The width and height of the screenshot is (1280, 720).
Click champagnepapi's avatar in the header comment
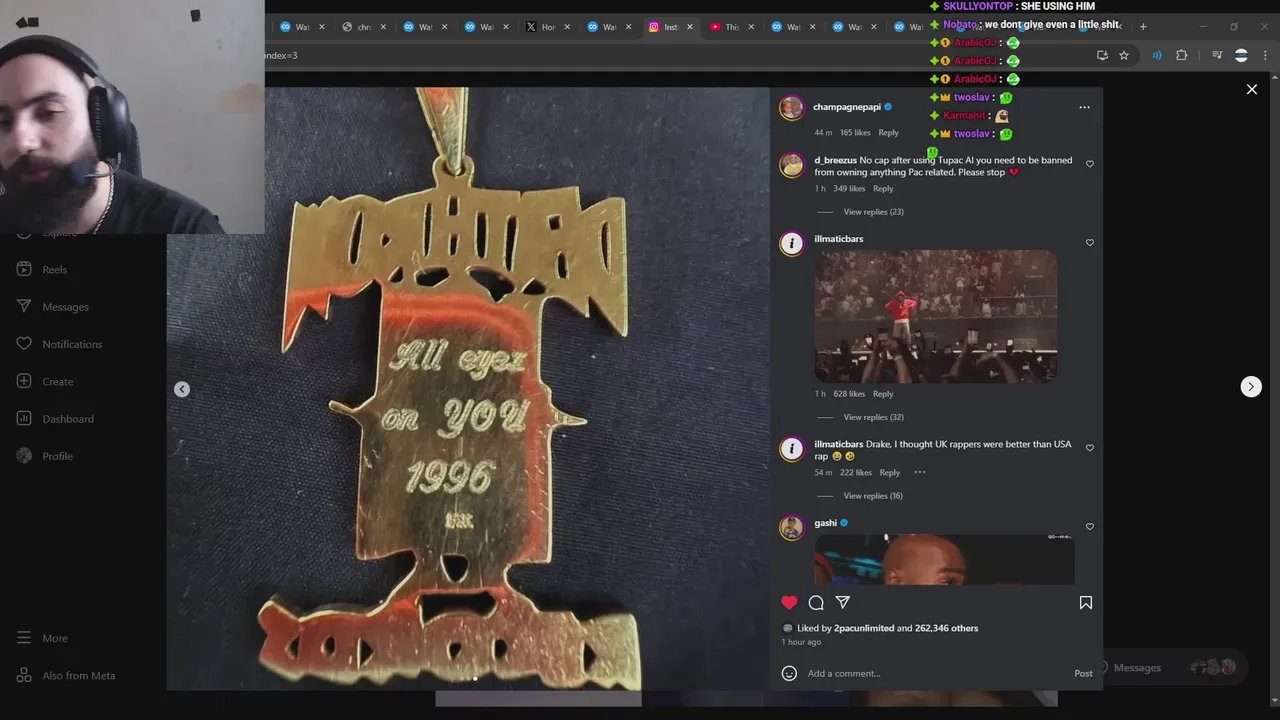pyautogui.click(x=792, y=108)
